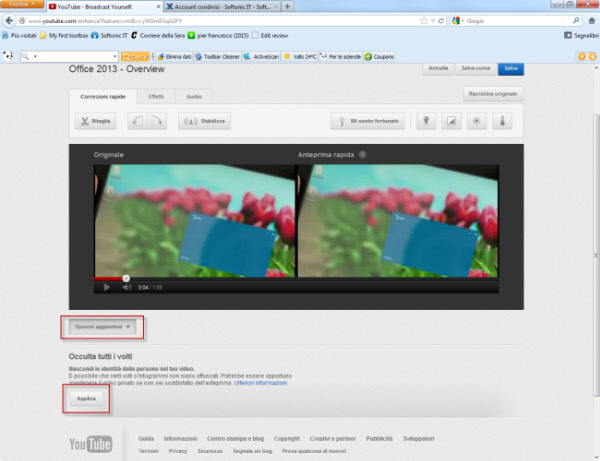
Task: Click the Ritaglia trim scissors button
Action: coord(96,121)
